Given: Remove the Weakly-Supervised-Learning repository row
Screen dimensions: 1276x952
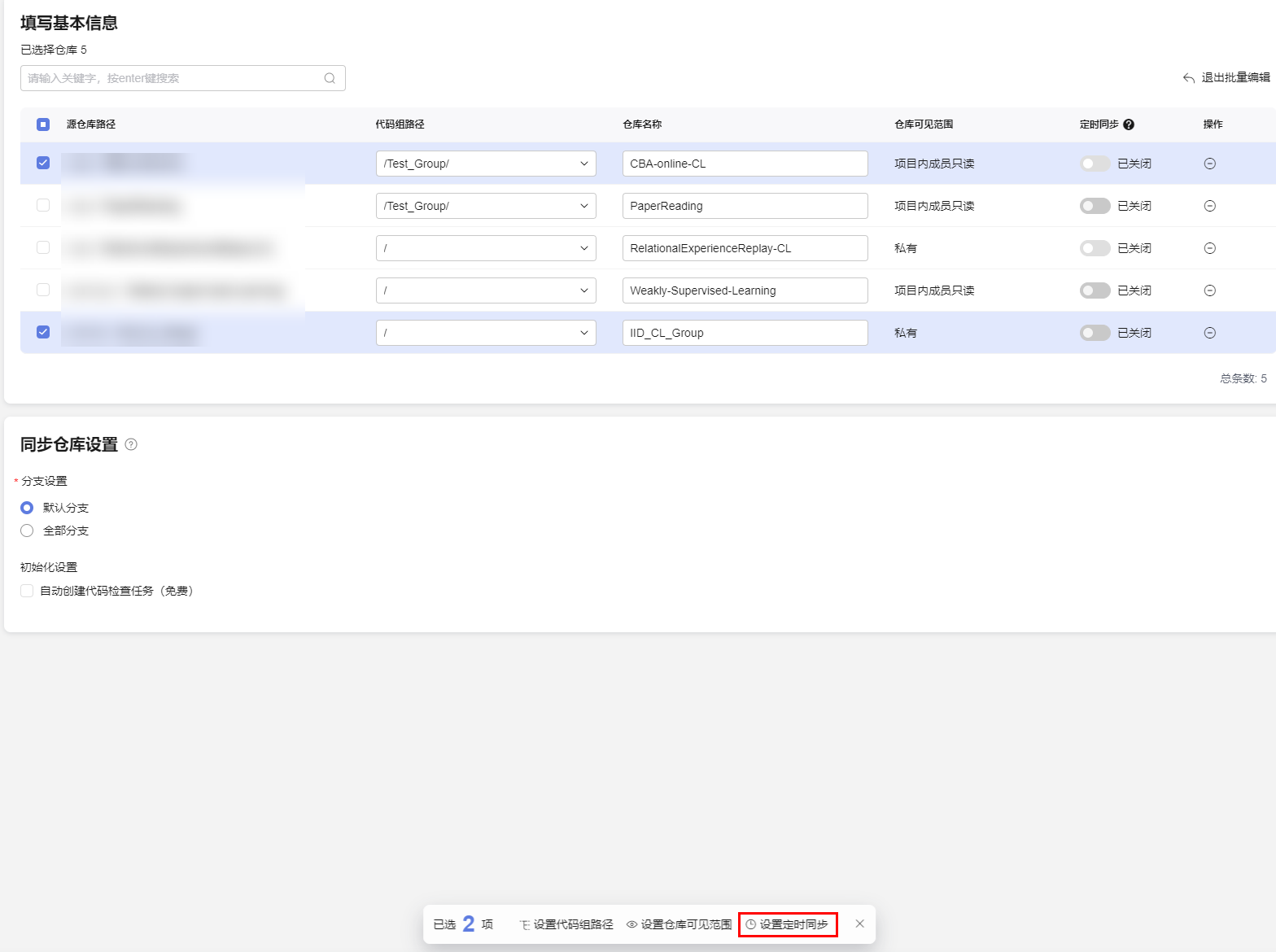Looking at the screenshot, I should (1209, 290).
